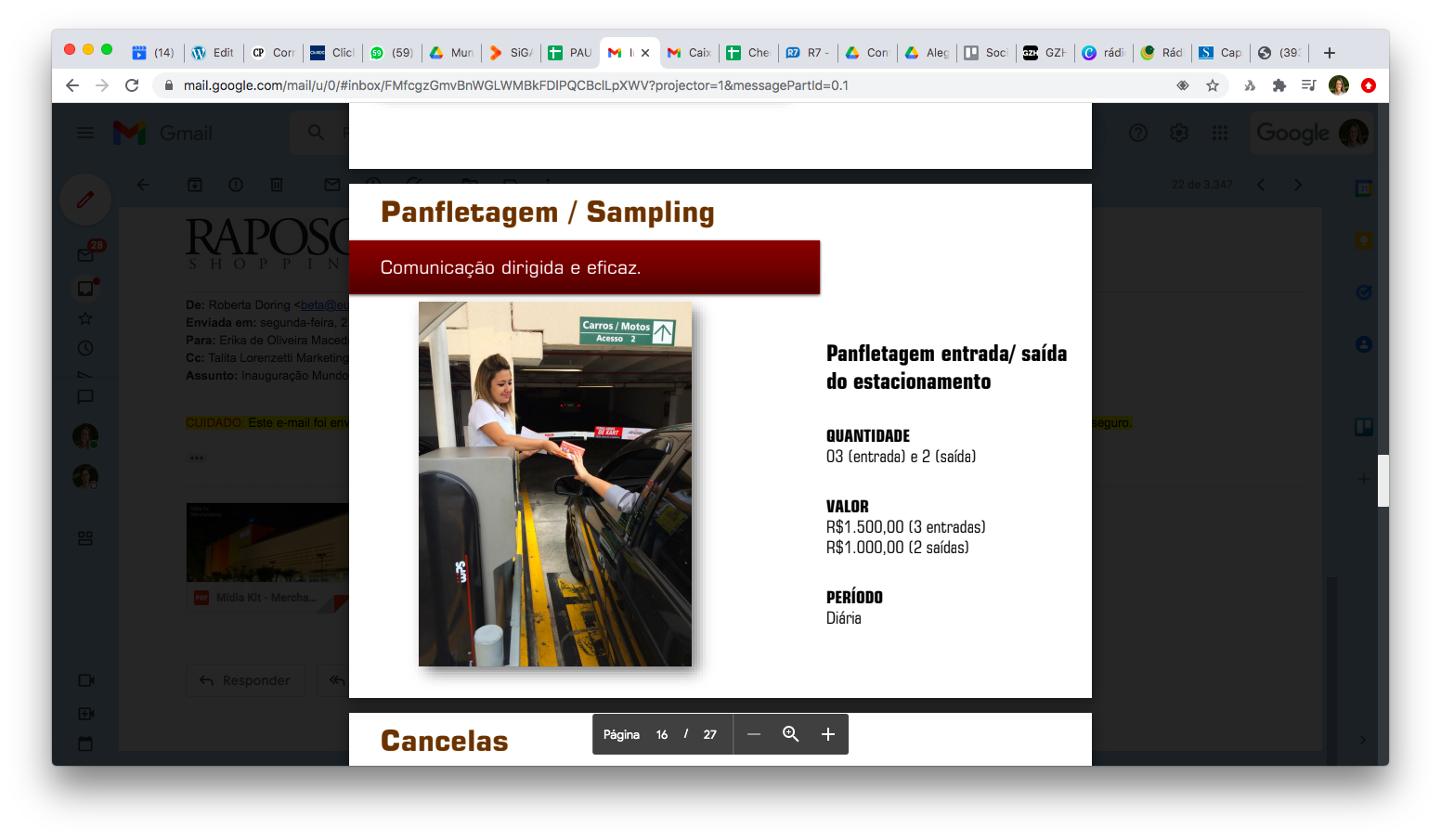The image size is (1441, 840).
Task: Open the Extensions puzzle piece icon
Action: (x=1279, y=85)
